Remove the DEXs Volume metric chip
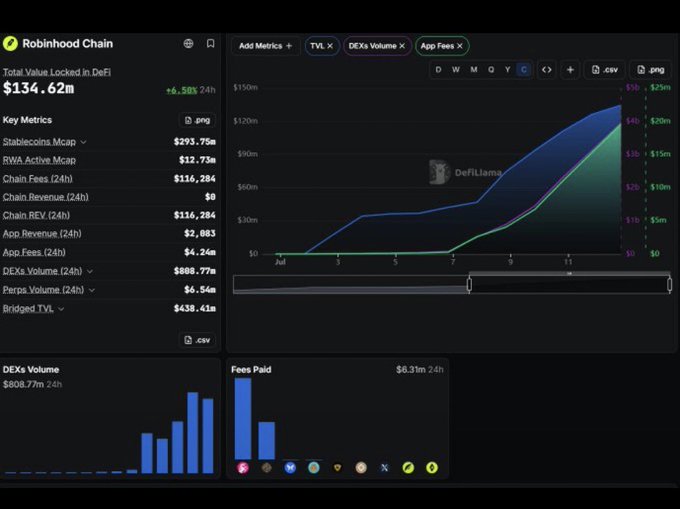Image resolution: width=680 pixels, height=509 pixels. pos(402,46)
